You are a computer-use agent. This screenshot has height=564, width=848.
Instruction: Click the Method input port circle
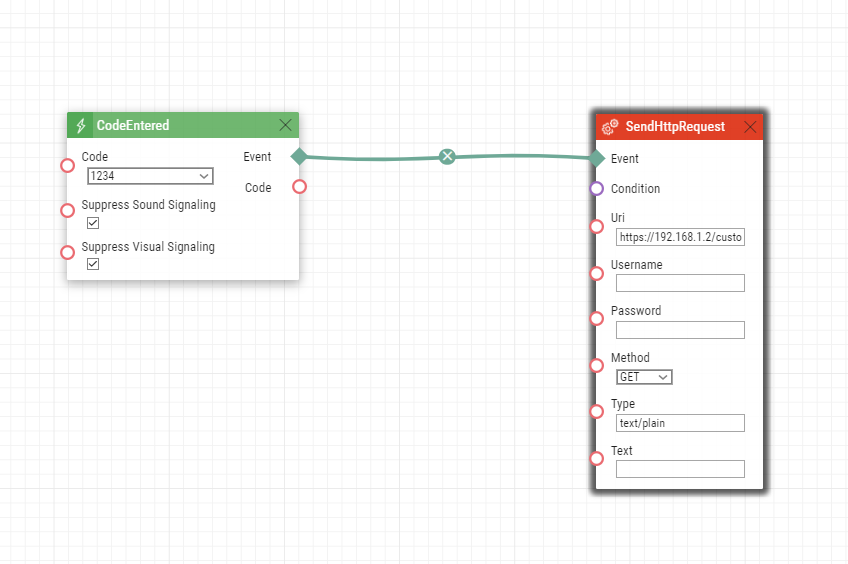(x=597, y=365)
